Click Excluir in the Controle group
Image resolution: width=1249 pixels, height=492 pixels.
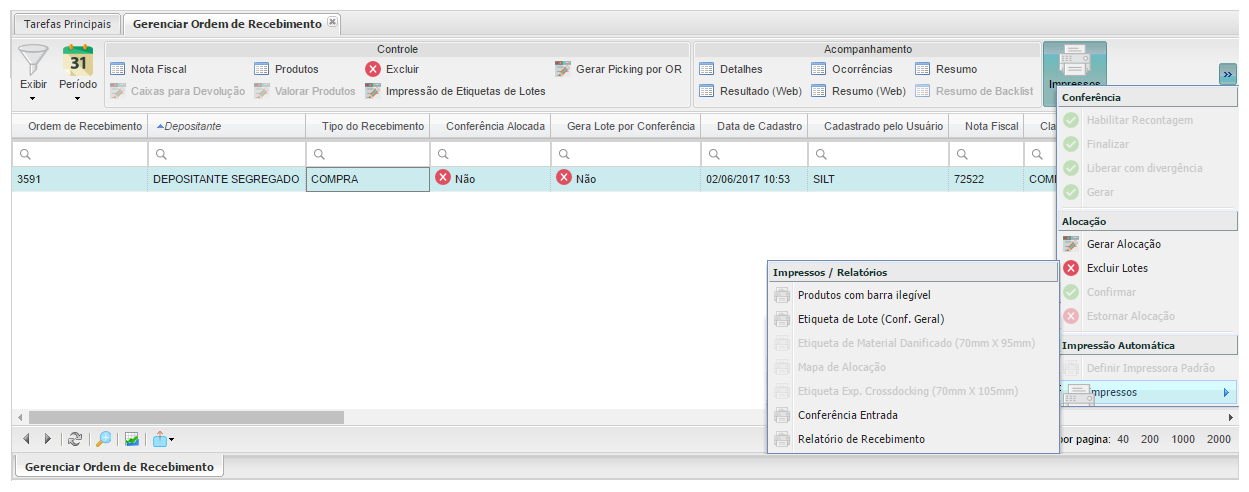coord(392,69)
